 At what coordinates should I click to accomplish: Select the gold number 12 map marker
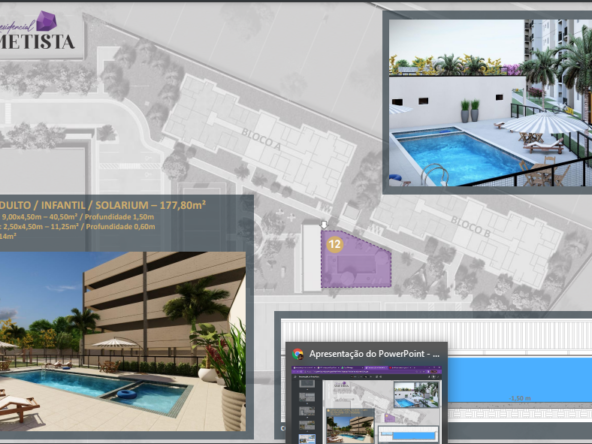[x=335, y=244]
